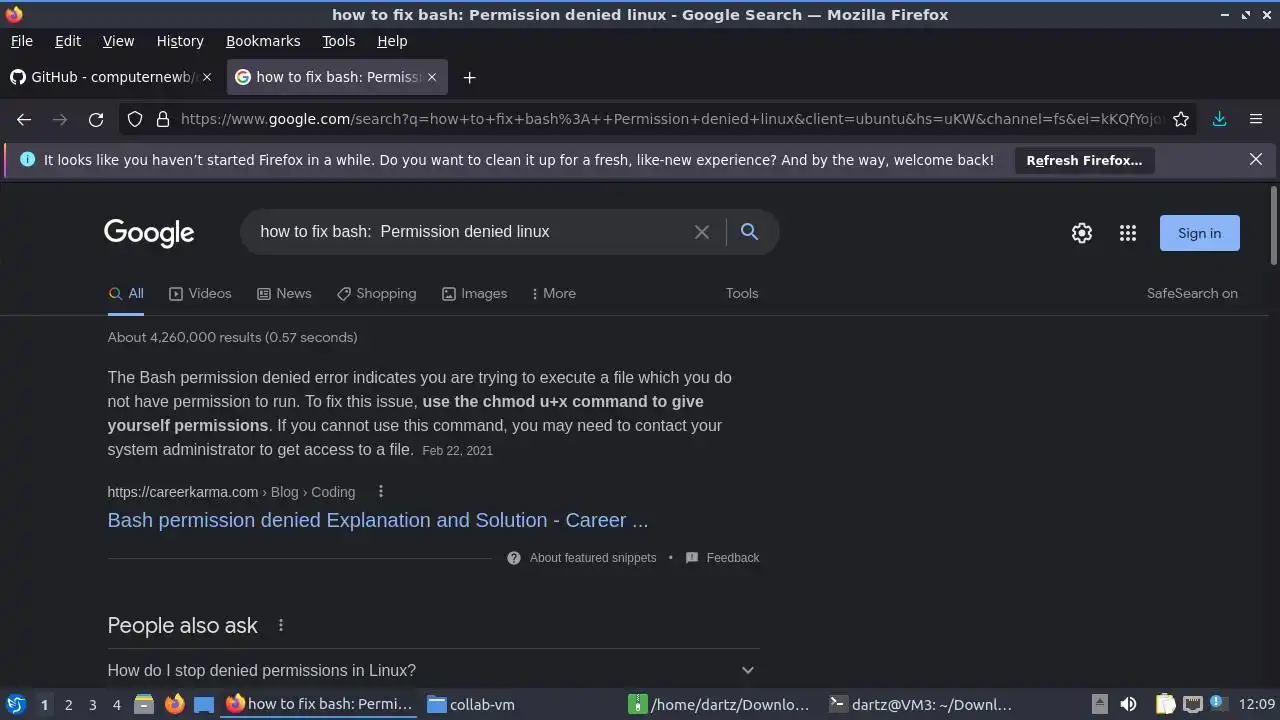Screen dimensions: 1280x720
Task: Click the About featured snippets link
Action: [593, 558]
